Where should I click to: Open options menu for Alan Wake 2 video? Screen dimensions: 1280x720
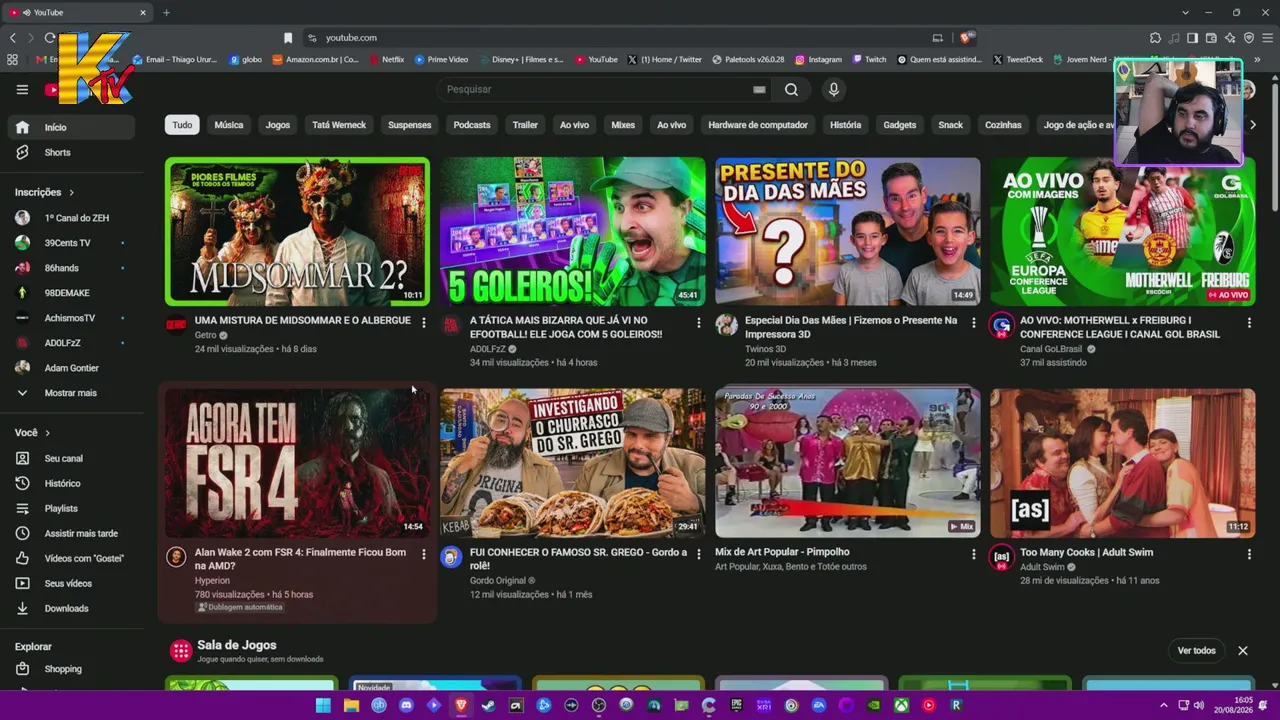423,554
